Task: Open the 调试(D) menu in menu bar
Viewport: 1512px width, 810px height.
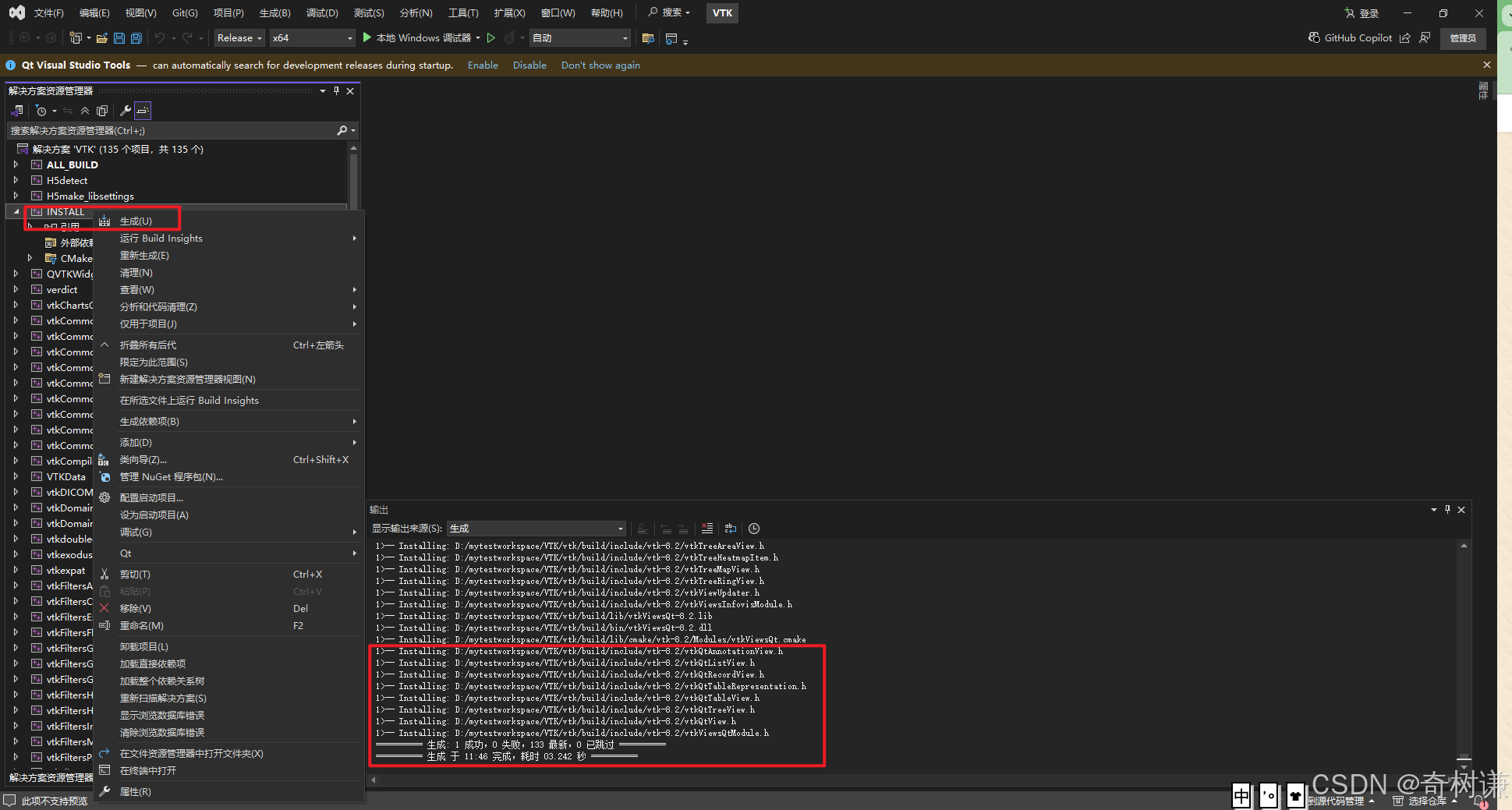Action: click(322, 12)
